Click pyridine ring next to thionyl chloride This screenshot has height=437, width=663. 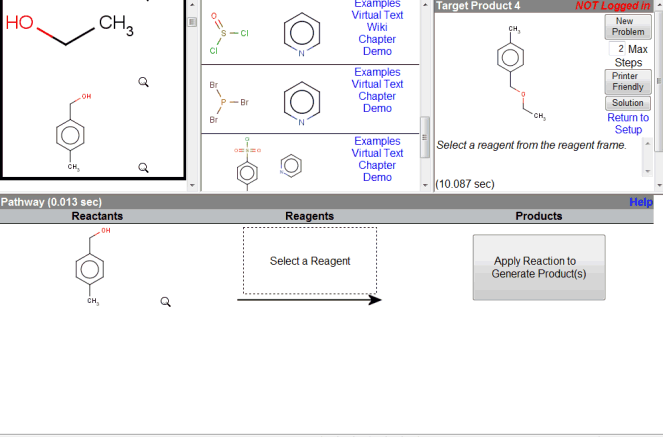[304, 32]
